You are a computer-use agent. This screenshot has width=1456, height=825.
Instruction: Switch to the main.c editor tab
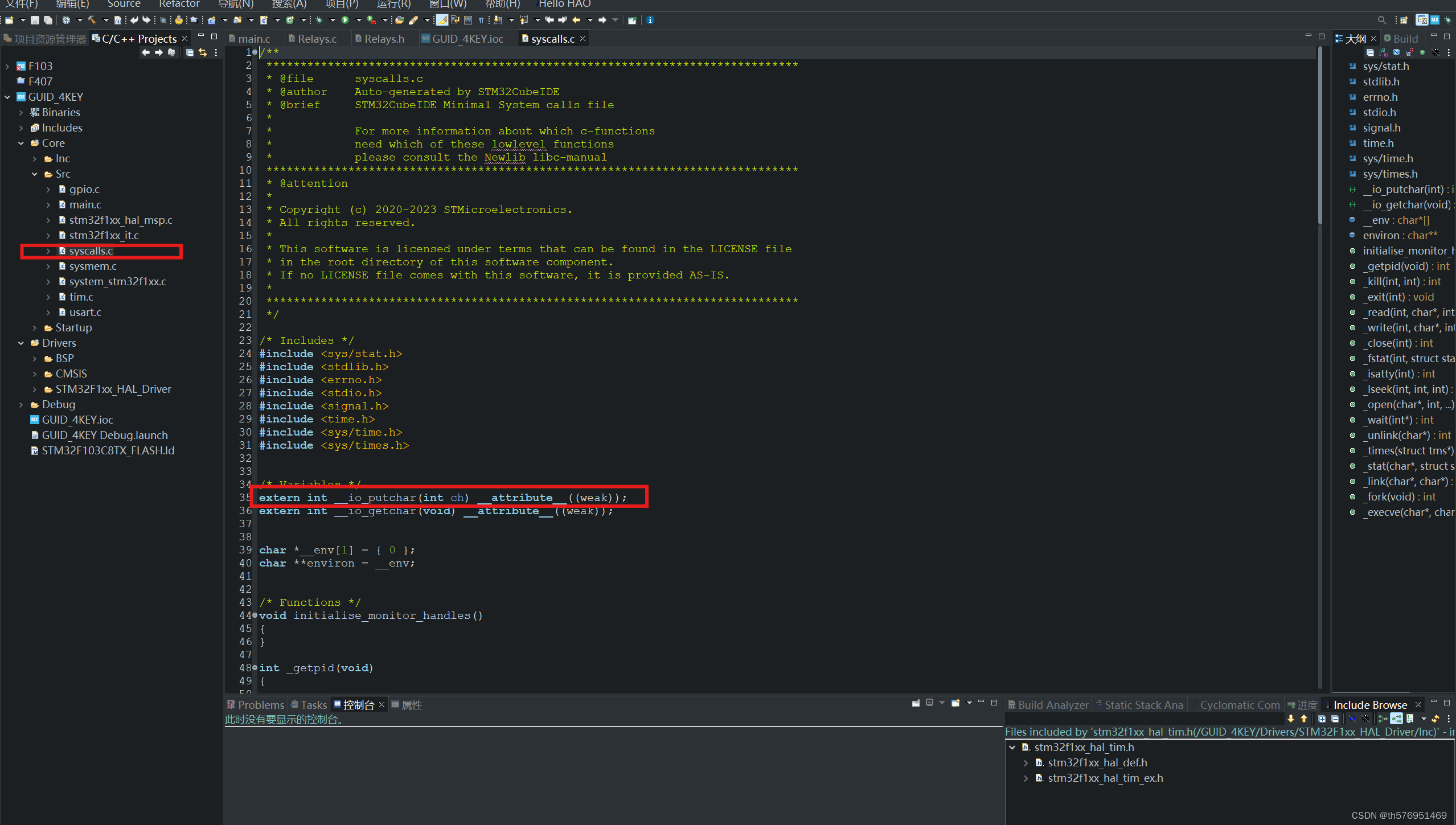[253, 39]
